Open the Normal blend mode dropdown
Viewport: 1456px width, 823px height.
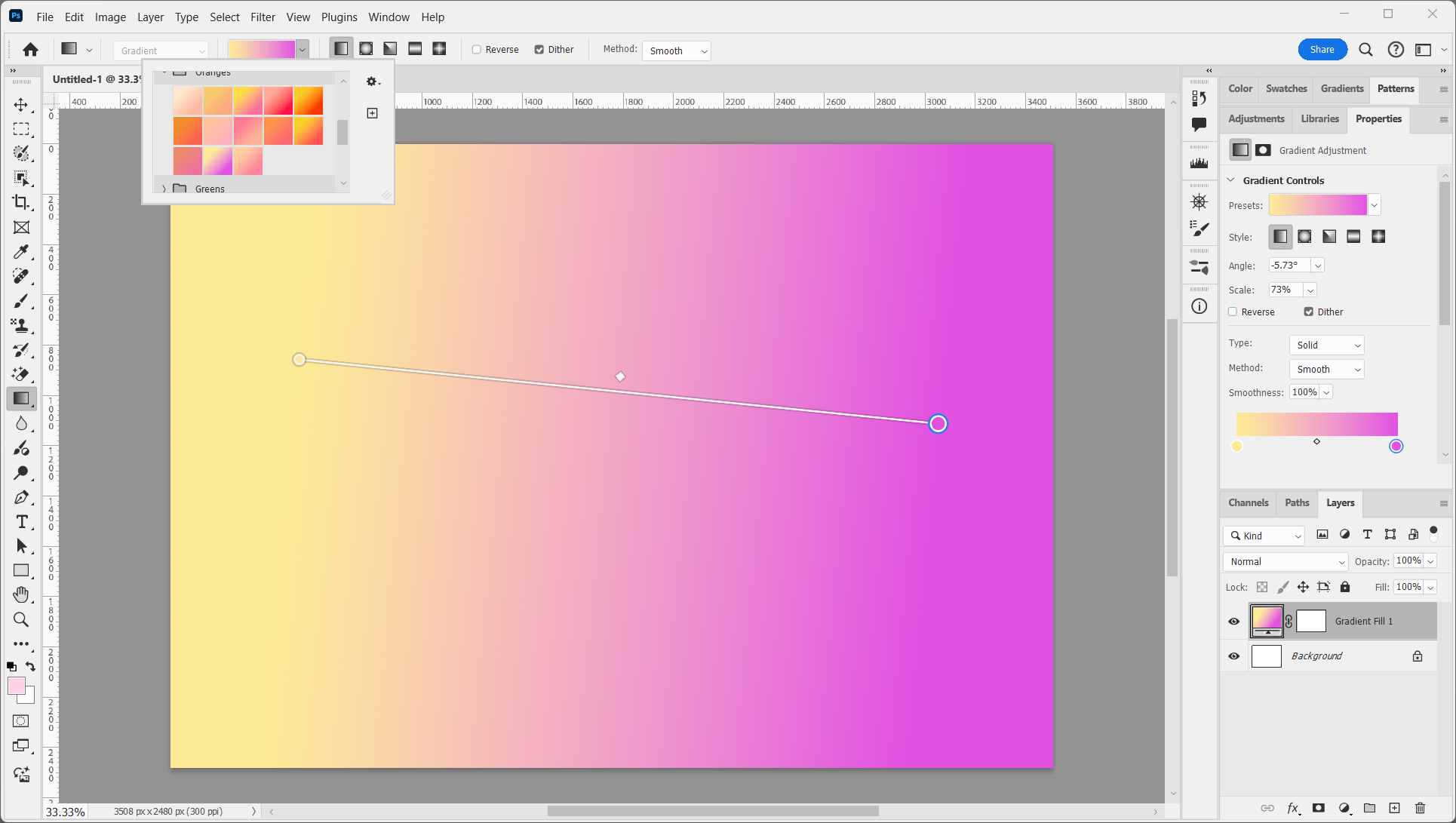1286,561
